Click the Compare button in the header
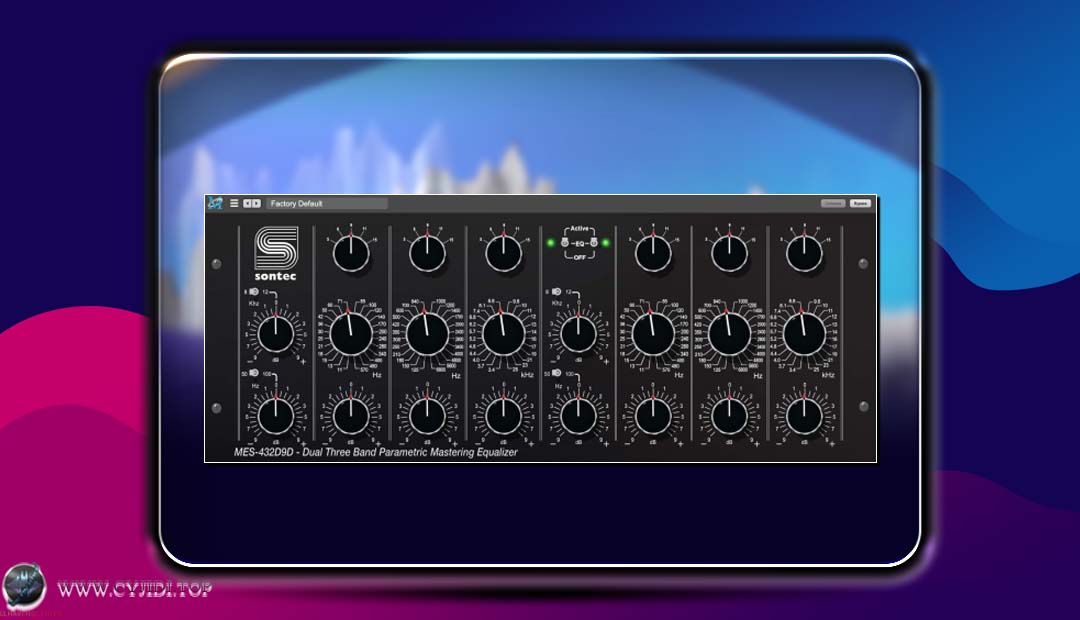Screen dimensions: 1080x620 coord(831,201)
